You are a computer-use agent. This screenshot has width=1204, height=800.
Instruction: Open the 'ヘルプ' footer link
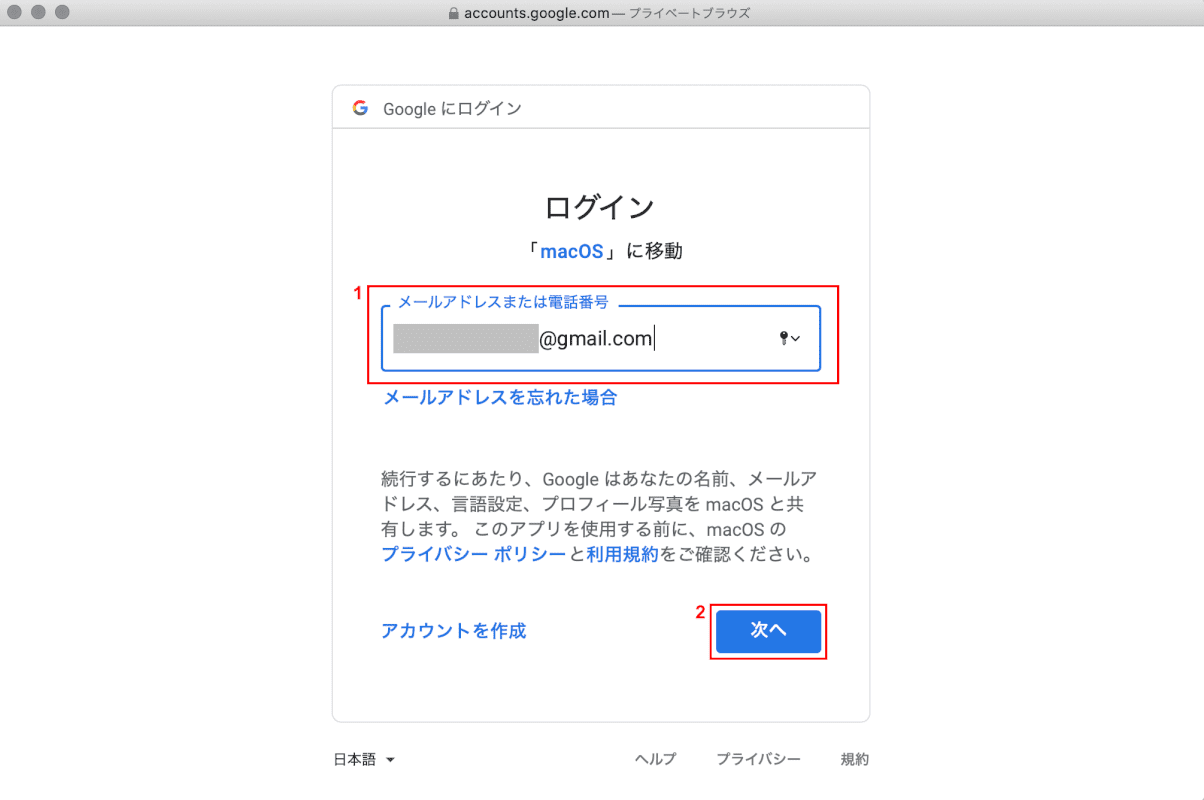[x=655, y=760]
